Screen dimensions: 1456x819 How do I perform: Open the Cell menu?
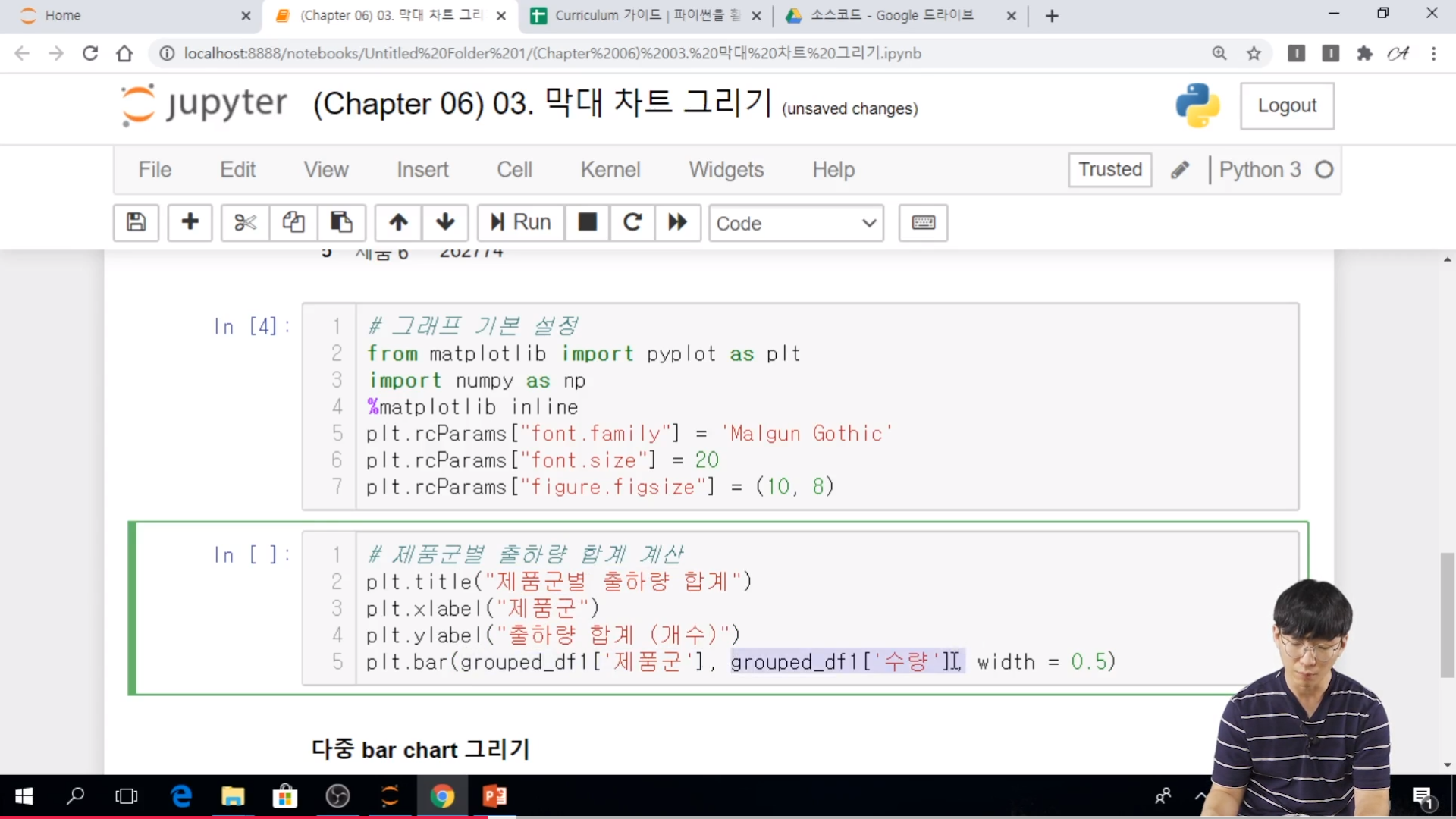pyautogui.click(x=514, y=169)
